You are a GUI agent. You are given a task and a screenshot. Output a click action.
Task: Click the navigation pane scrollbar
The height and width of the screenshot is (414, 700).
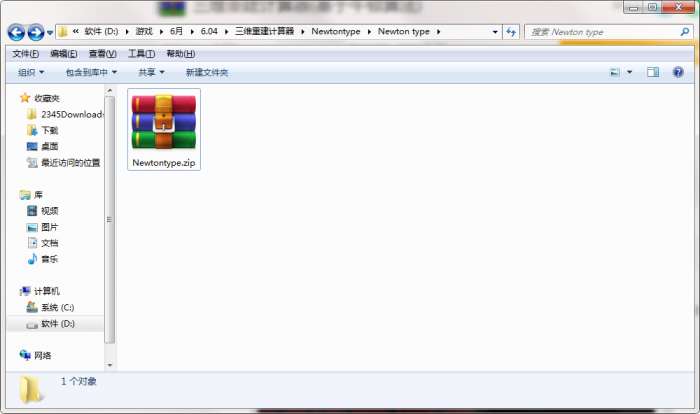tap(109, 219)
